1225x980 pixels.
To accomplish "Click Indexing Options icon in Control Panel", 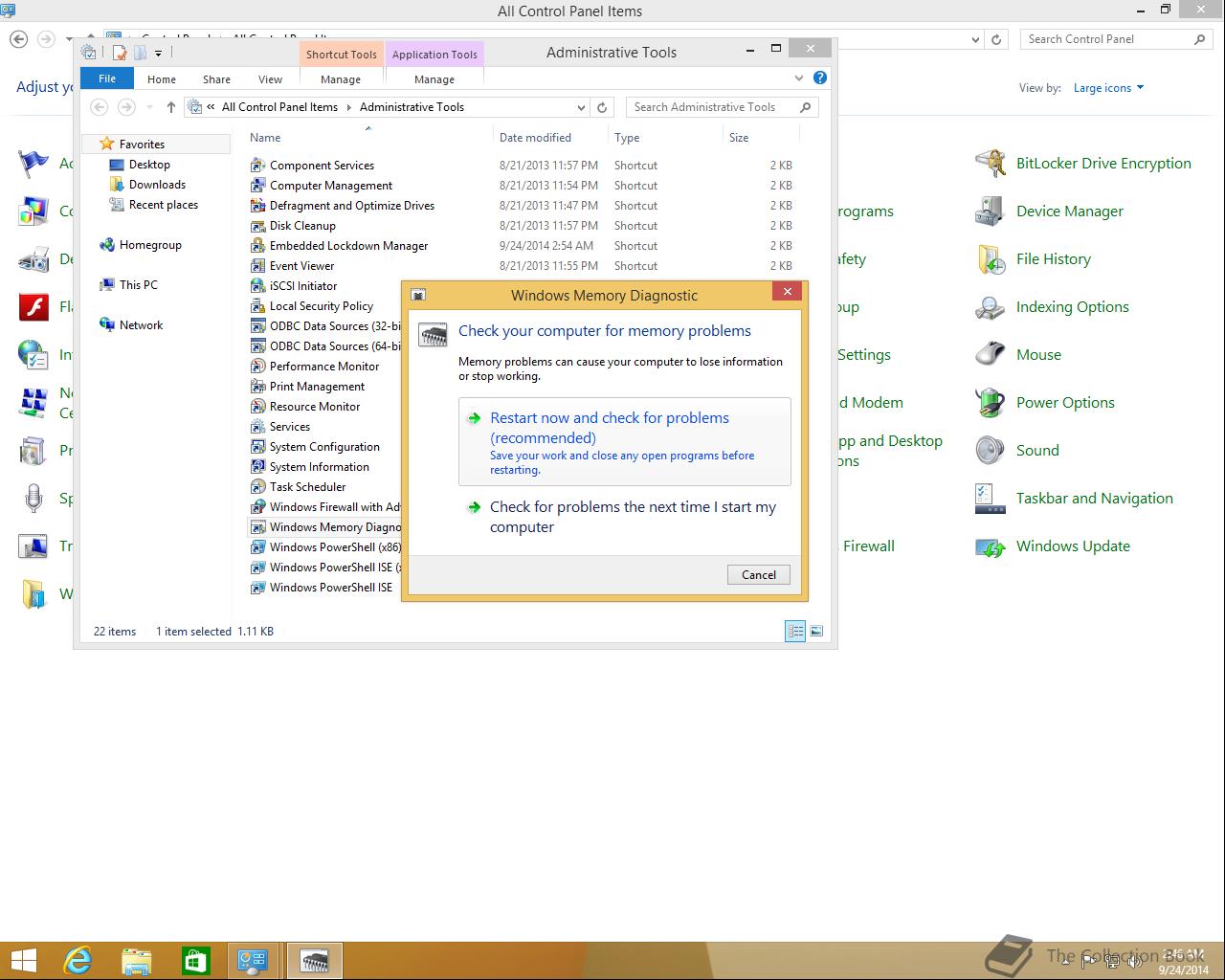I will pos(991,307).
